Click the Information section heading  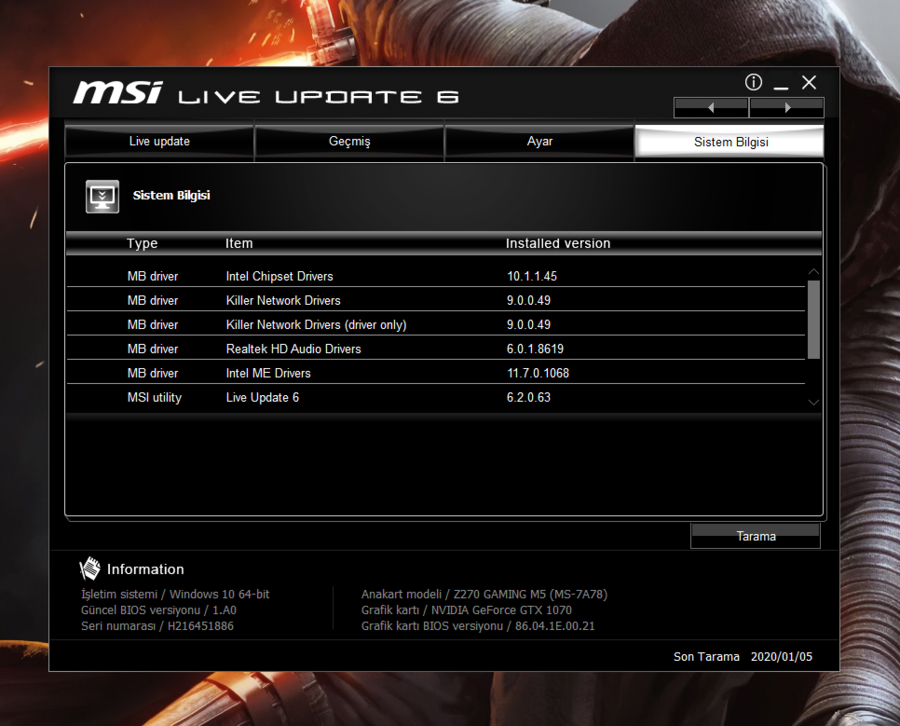click(145, 569)
